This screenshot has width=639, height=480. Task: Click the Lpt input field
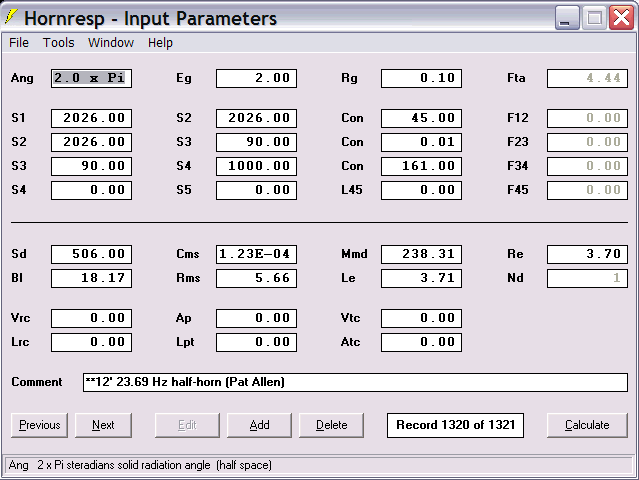[256, 342]
